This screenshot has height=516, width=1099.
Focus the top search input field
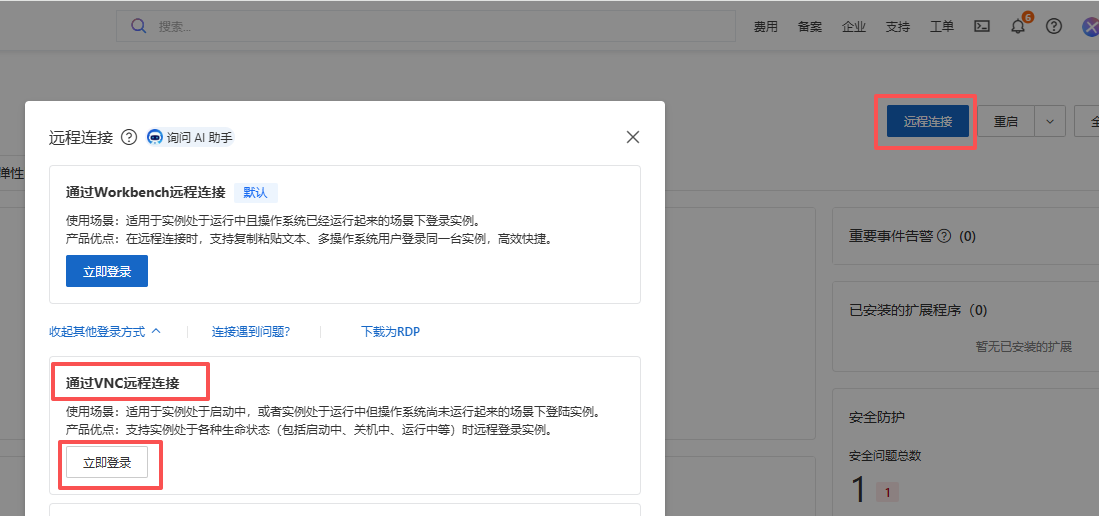(x=425, y=27)
